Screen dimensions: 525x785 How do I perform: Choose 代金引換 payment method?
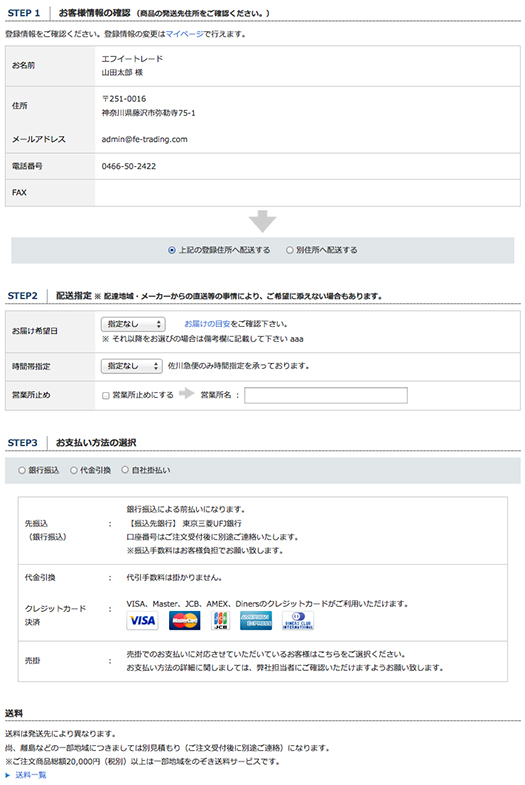click(74, 470)
